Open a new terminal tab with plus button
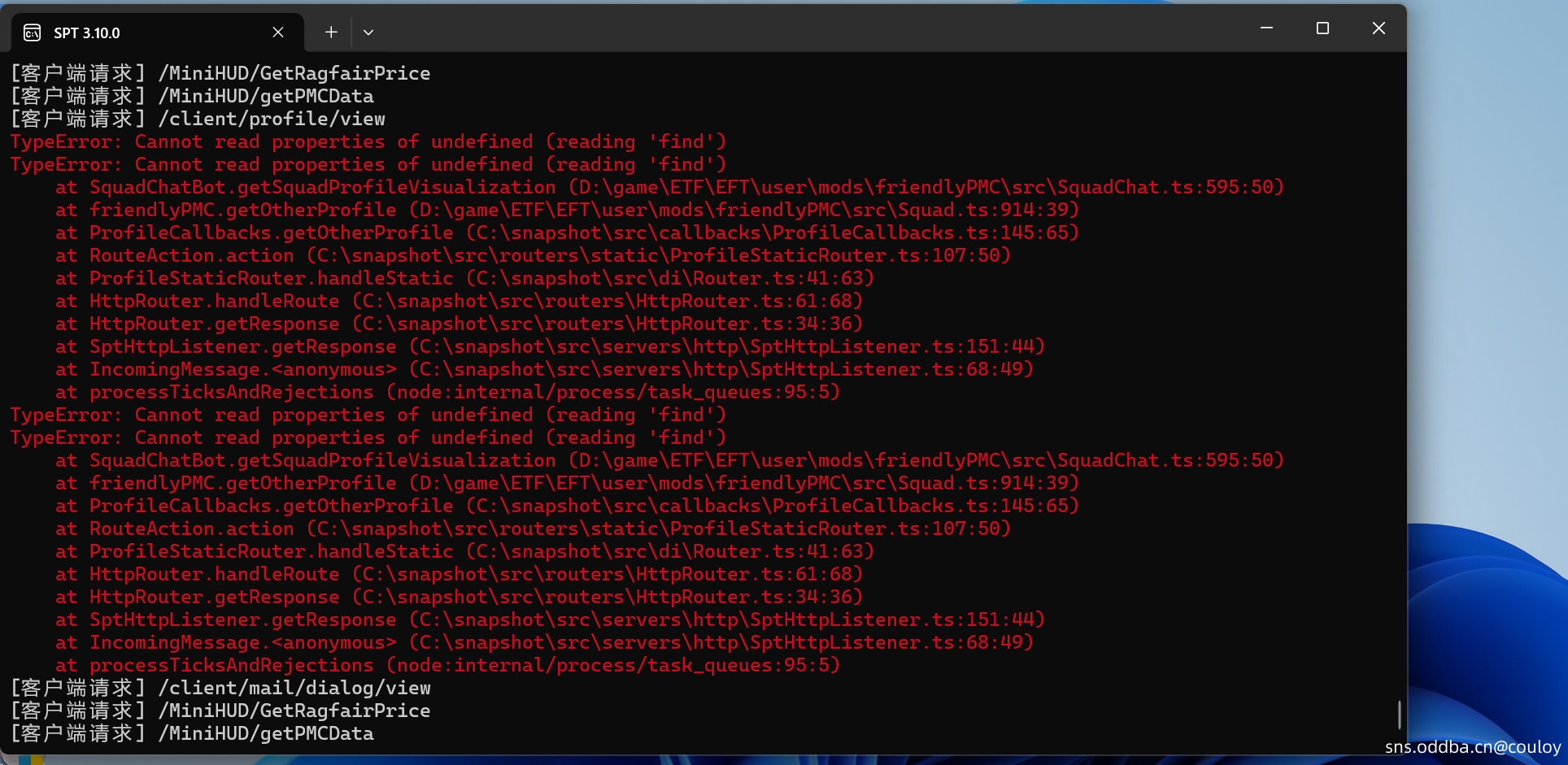 pos(331,33)
